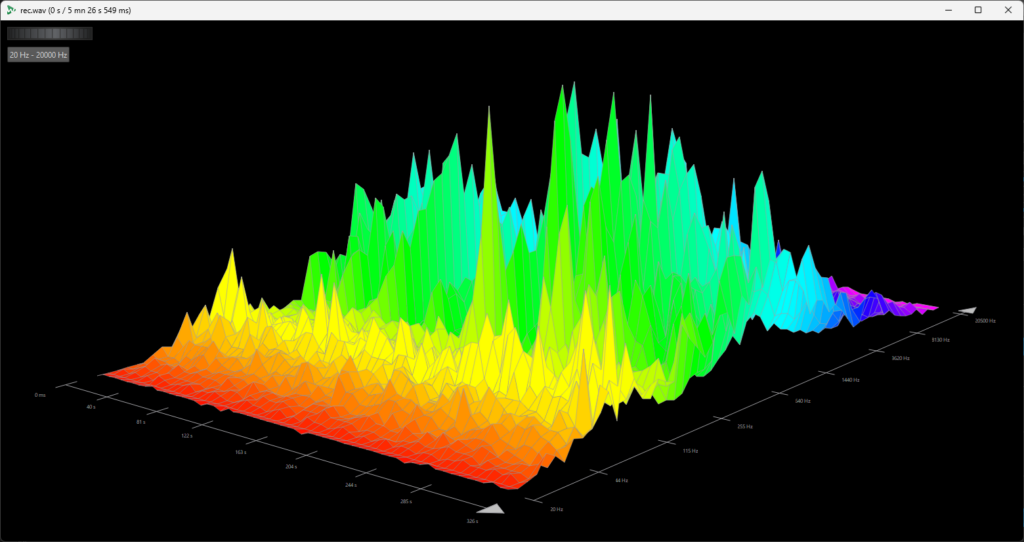Click the WaveLab app icon in title bar
Viewport: 1024px width, 542px height.
click(x=10, y=10)
